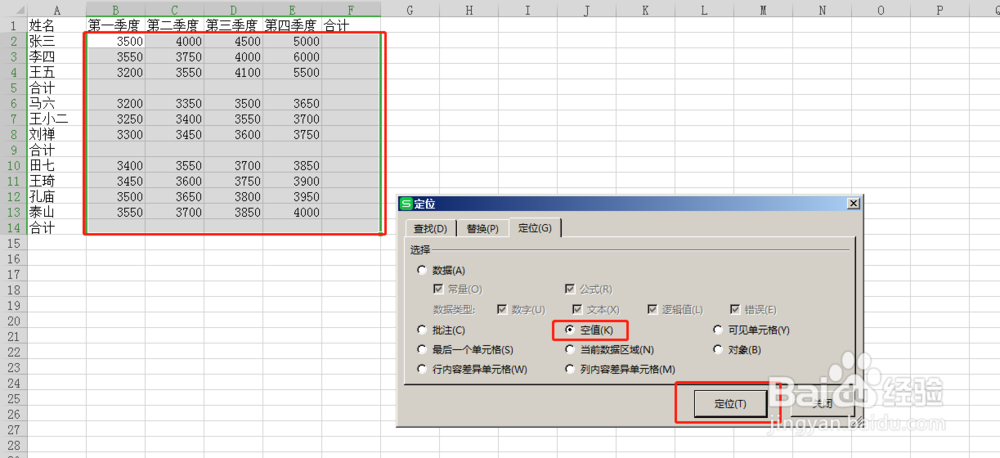The image size is (1000, 458).
Task: Select column F header
Action: click(351, 9)
